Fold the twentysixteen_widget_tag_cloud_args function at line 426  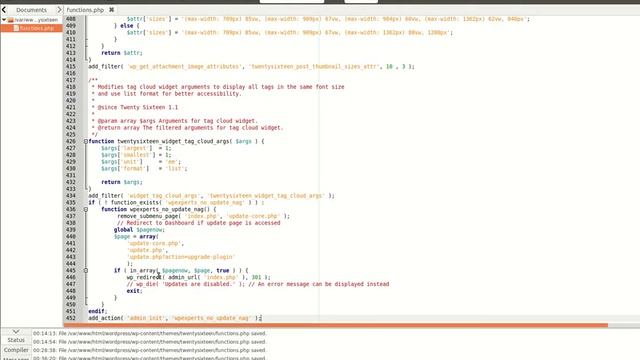tap(86, 141)
